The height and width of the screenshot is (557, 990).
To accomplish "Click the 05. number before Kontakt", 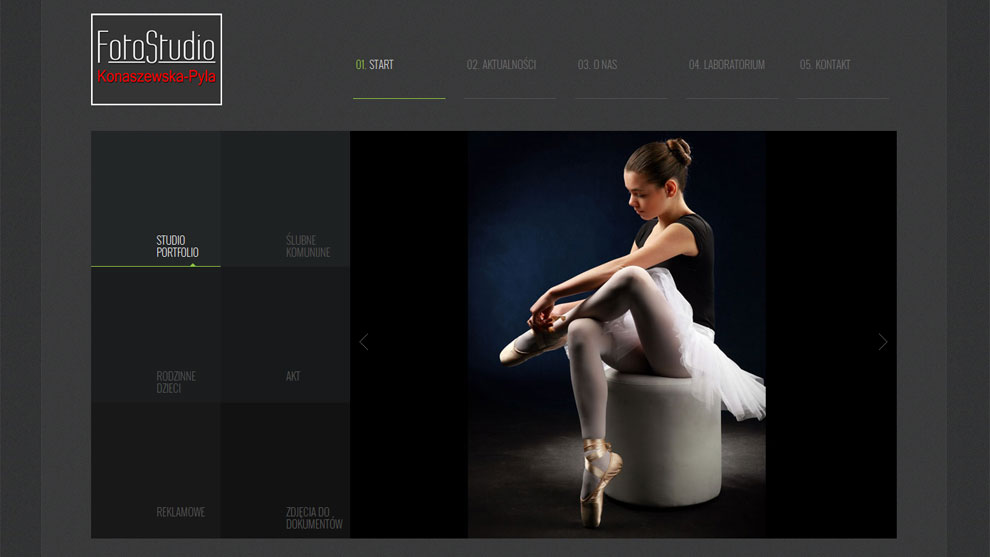I will 806,65.
